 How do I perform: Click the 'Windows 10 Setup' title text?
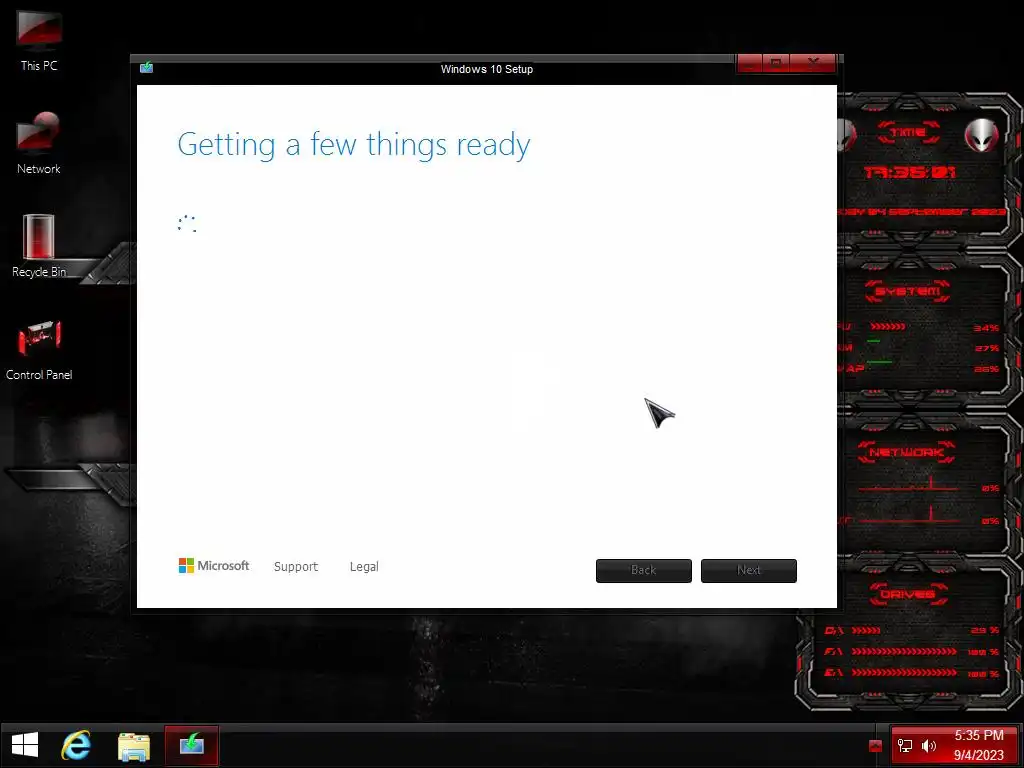(487, 69)
